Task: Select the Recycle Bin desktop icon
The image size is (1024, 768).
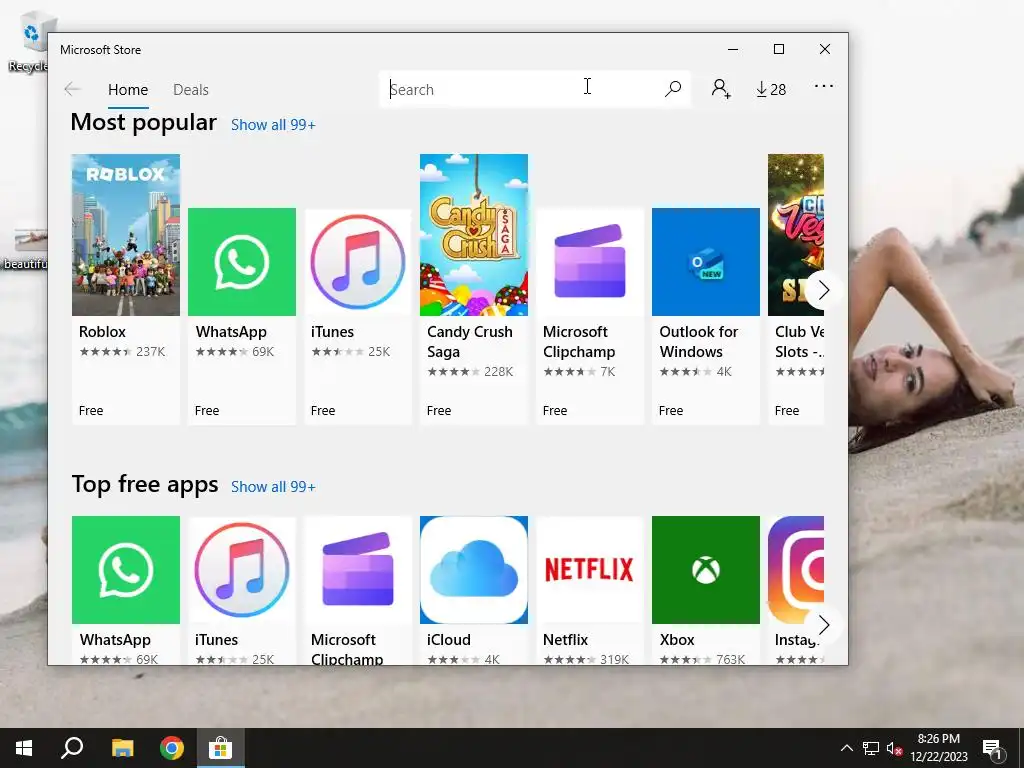Action: 29,42
